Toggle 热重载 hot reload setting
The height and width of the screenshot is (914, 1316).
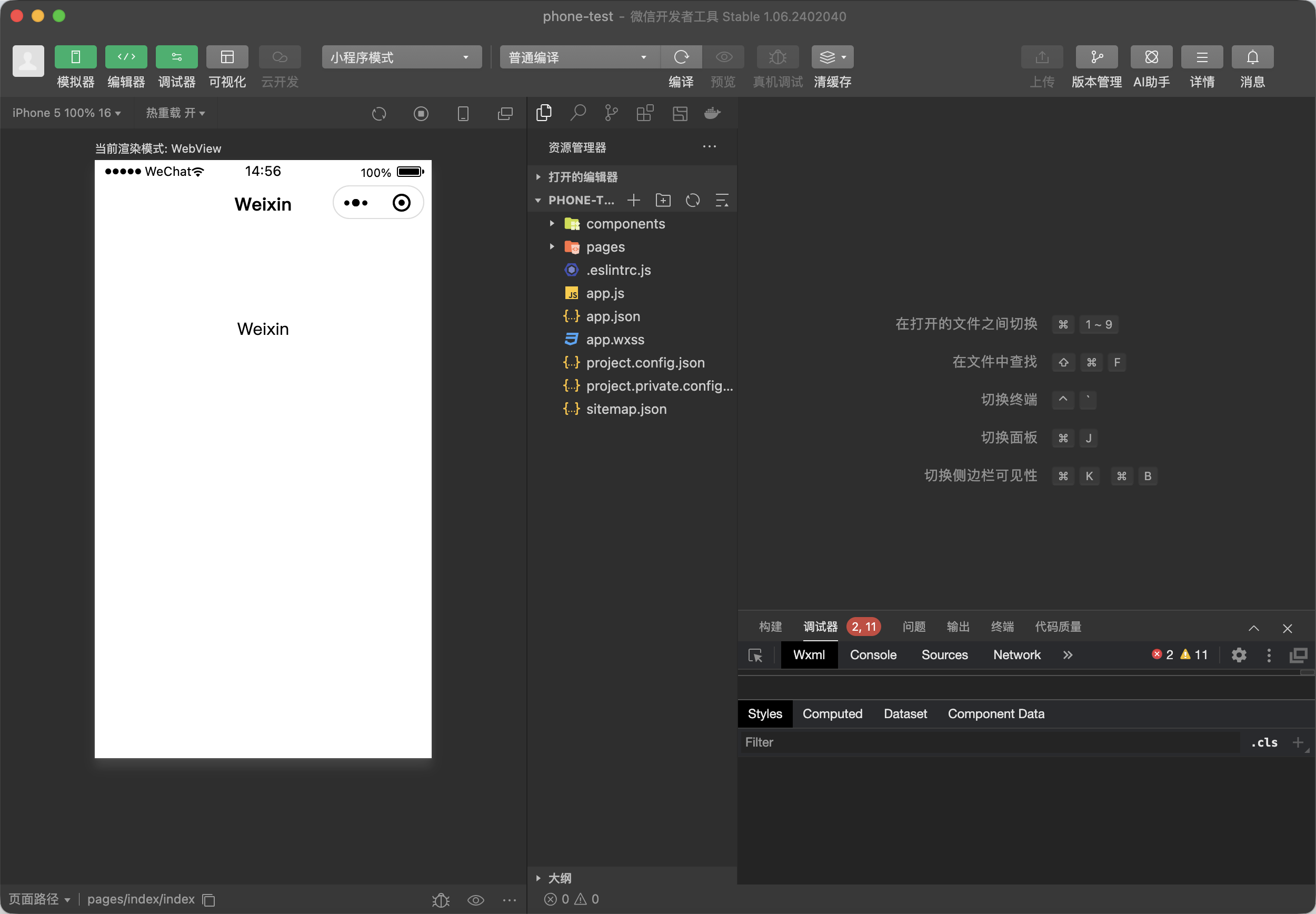click(175, 113)
